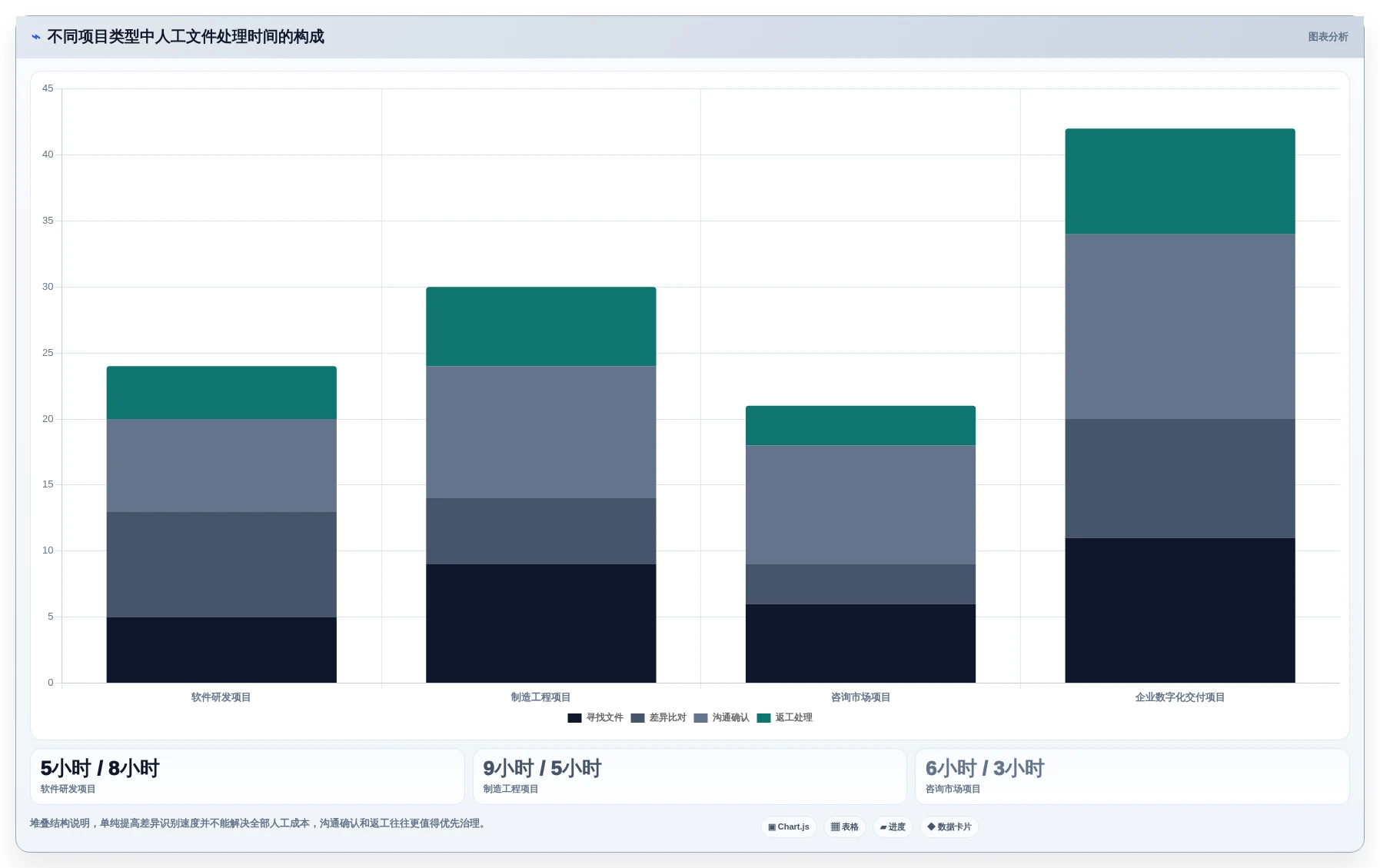The image size is (1380, 868).
Task: Toggle the 沟通确认 legend swatch
Action: point(700,718)
